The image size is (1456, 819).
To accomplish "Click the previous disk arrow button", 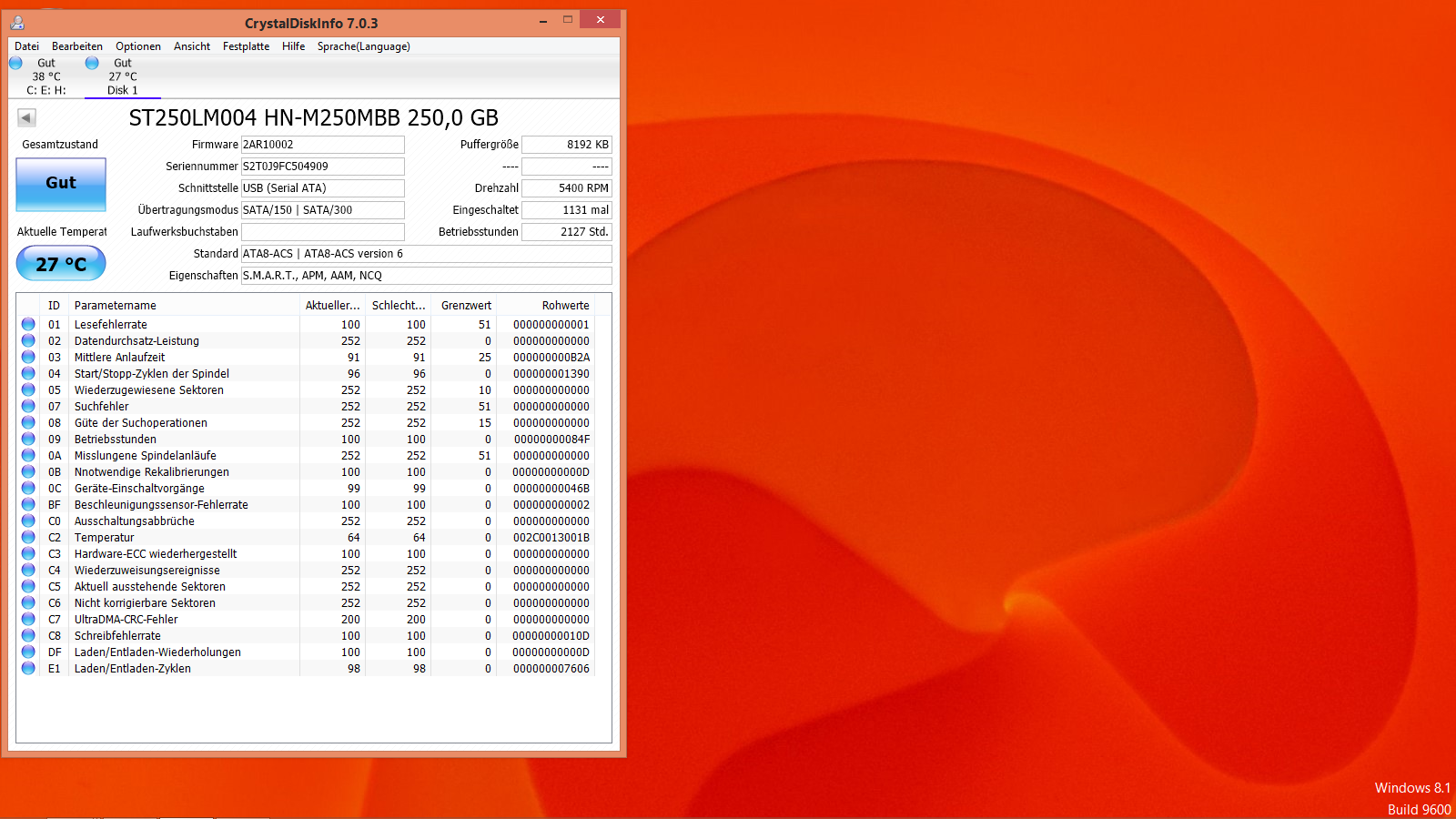I will tap(27, 117).
